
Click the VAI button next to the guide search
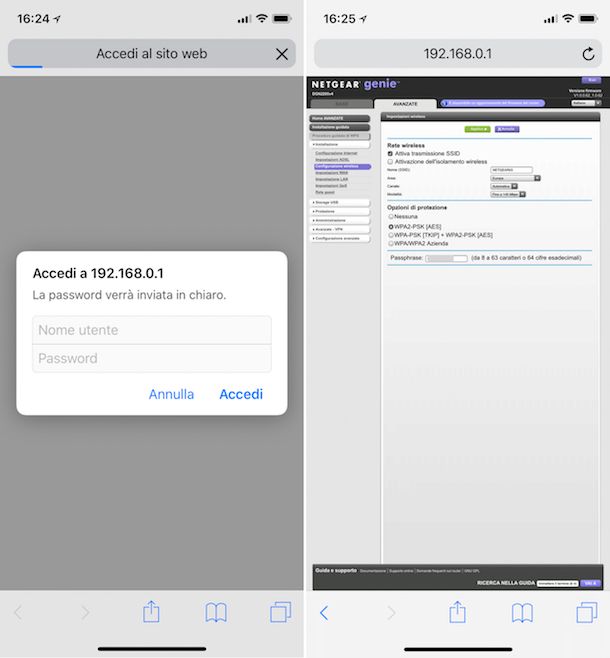pos(591,583)
